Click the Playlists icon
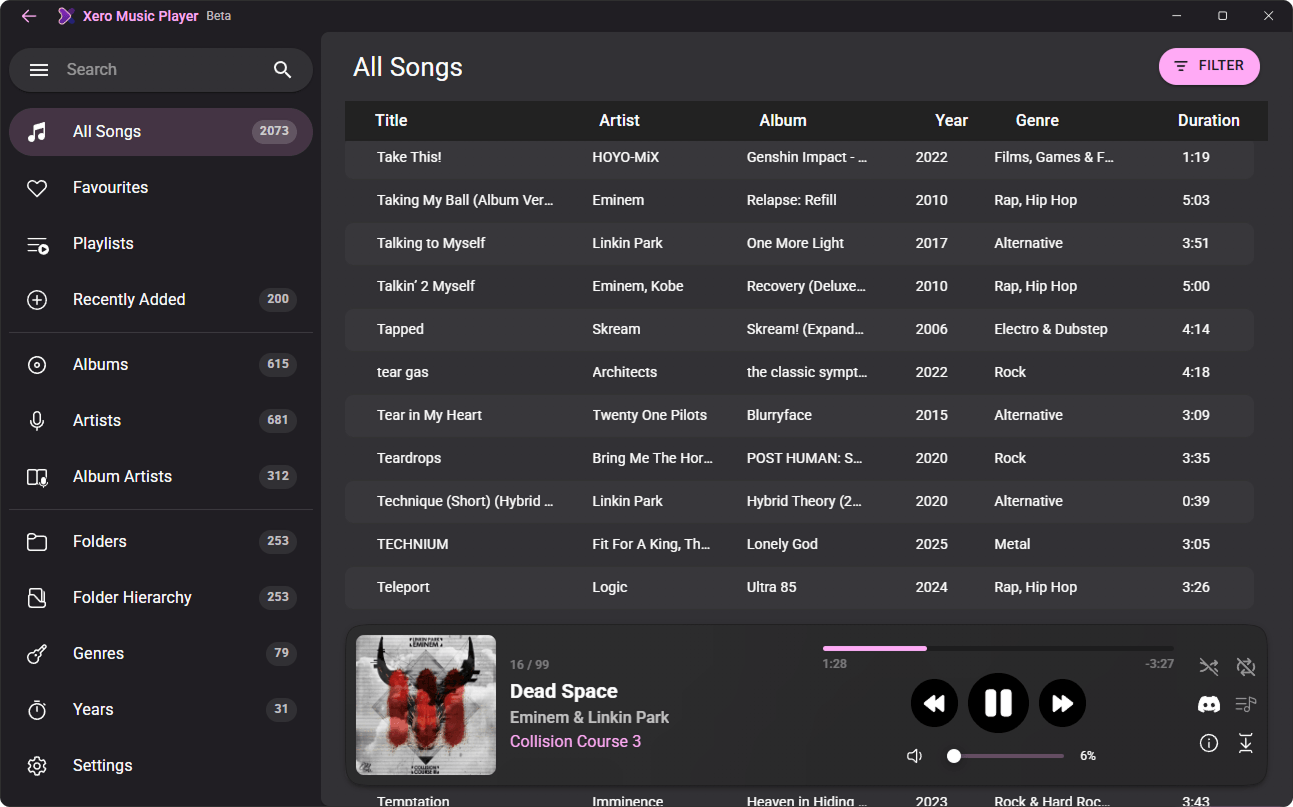 coord(37,244)
